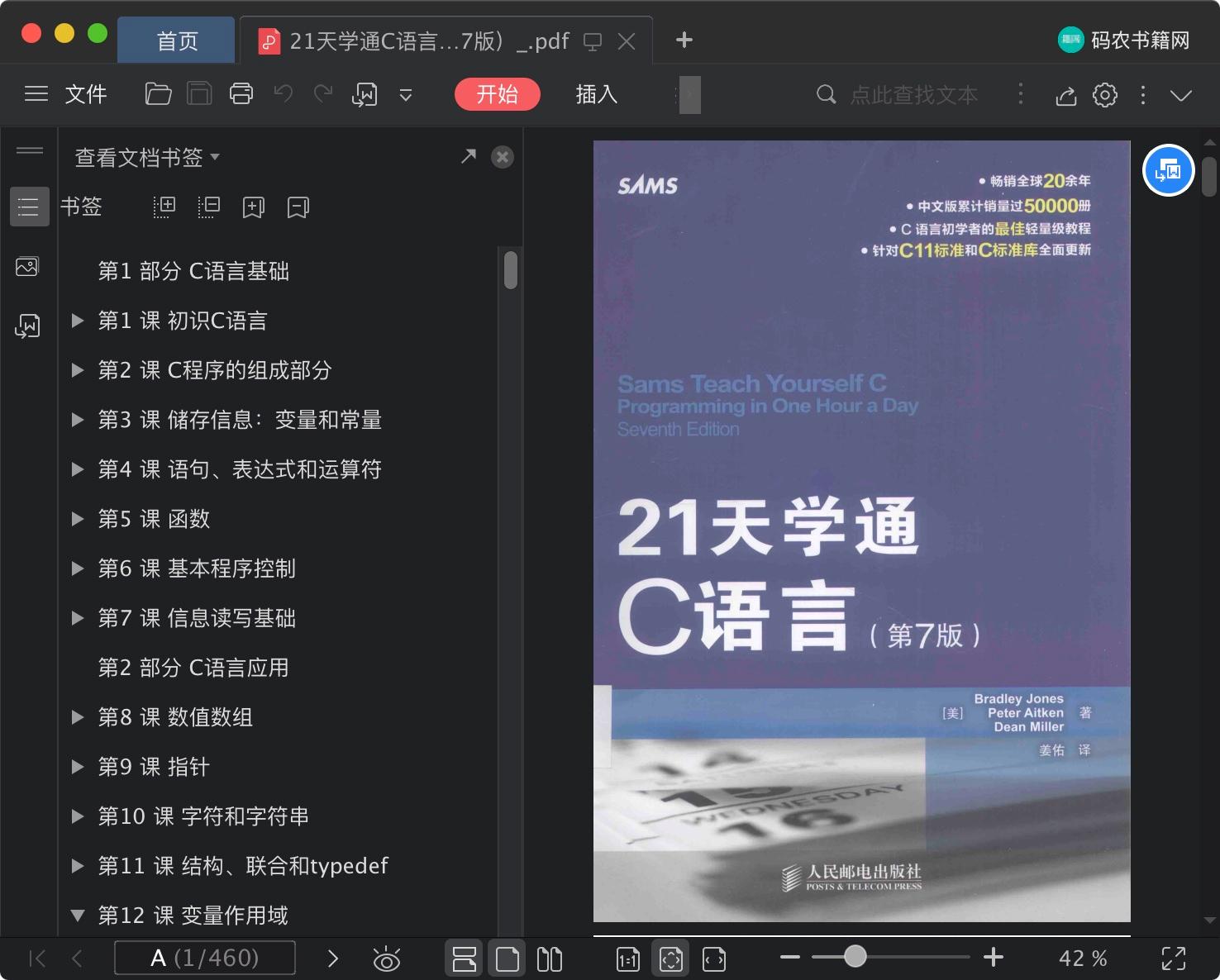This screenshot has width=1220, height=980.
Task: Select the 插入 ribbon tab
Action: click(597, 94)
